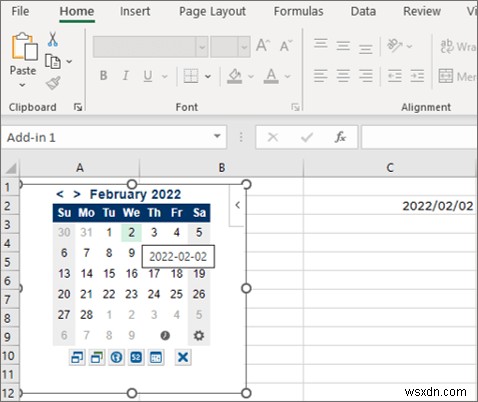
Task: Click Increase Font Size icon
Action: click(x=263, y=45)
